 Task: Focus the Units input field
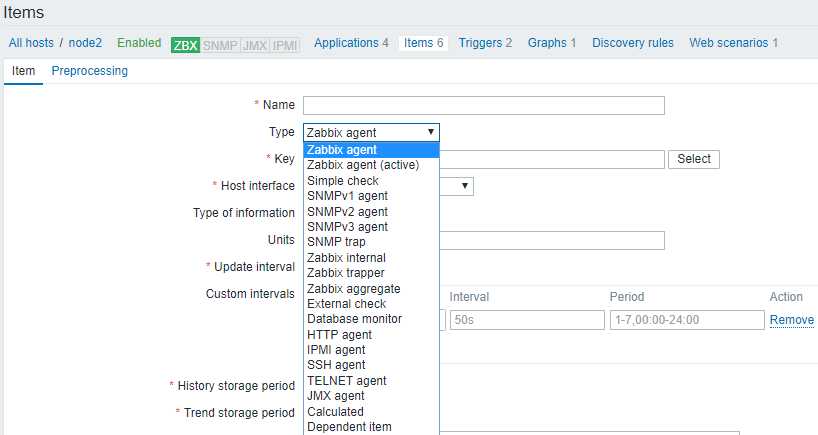tap(552, 240)
